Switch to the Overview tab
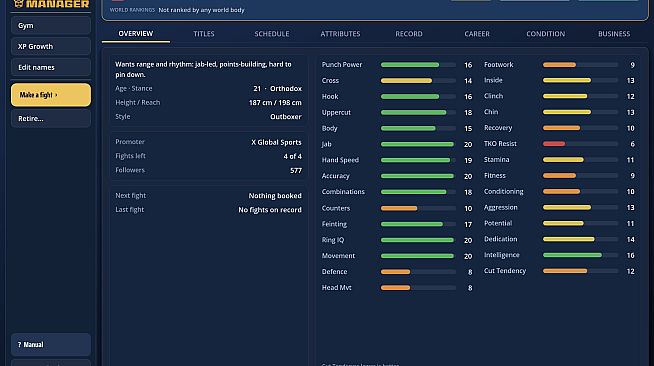The width and height of the screenshot is (654, 366). [x=136, y=34]
